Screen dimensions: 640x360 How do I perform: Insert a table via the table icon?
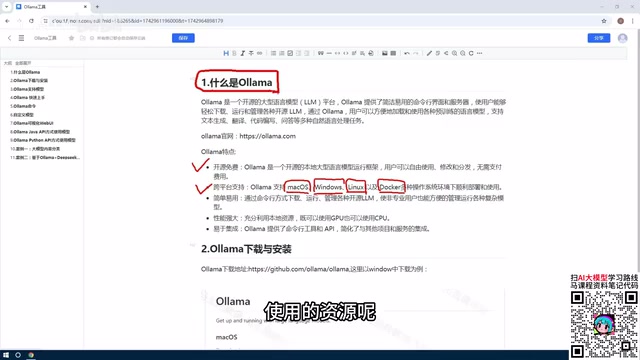[x=393, y=53]
